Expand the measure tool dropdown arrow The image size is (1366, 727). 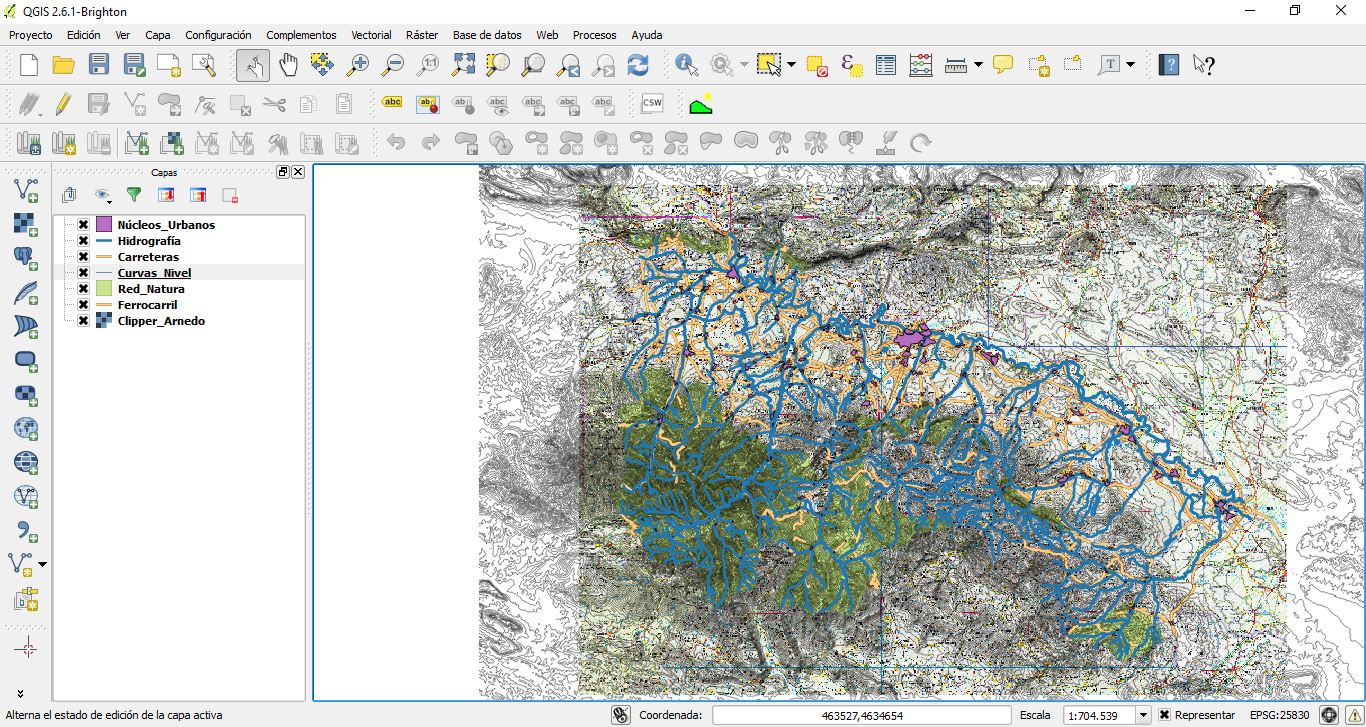978,65
